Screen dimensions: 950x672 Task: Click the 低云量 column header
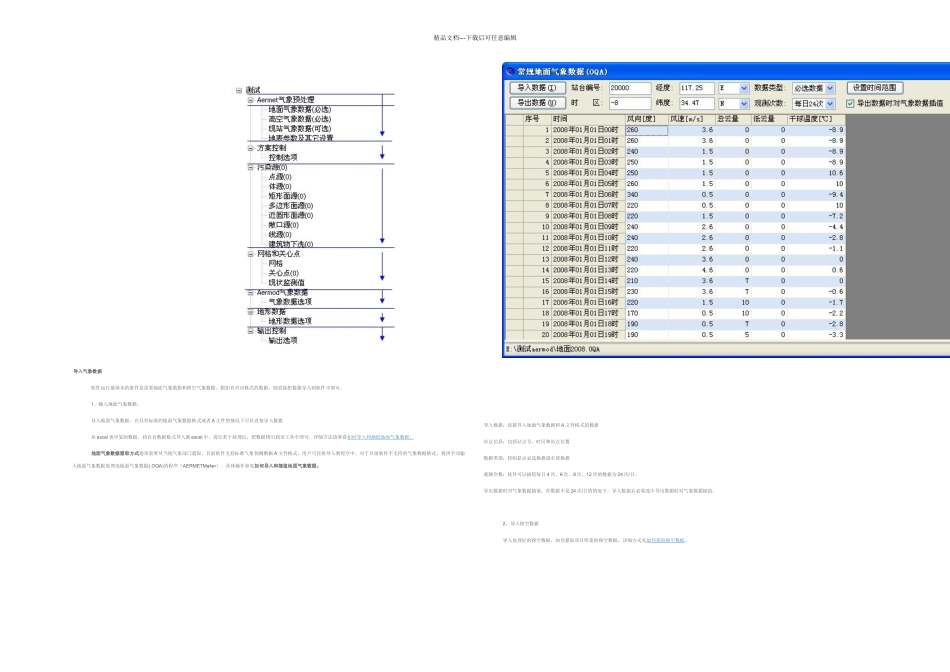[x=769, y=119]
